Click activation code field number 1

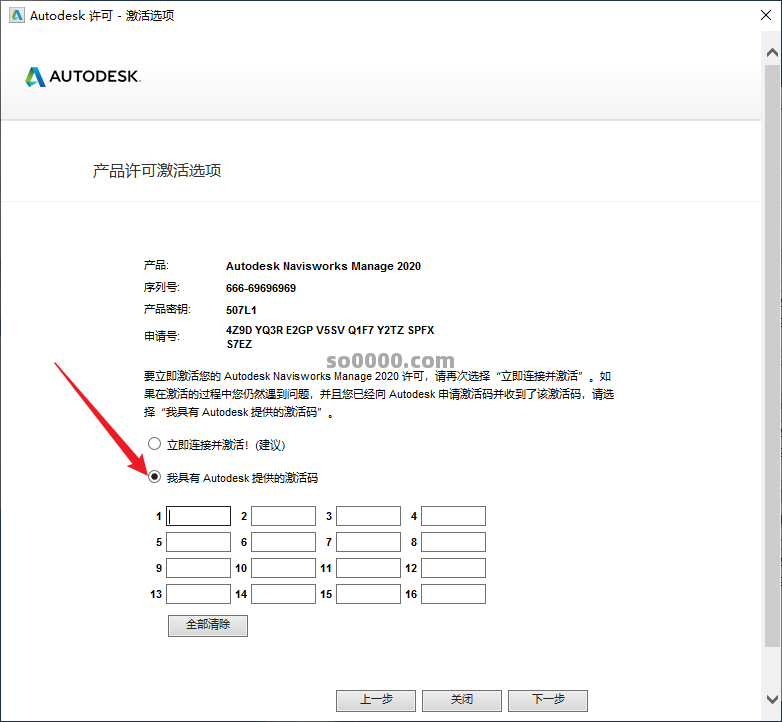(x=198, y=516)
